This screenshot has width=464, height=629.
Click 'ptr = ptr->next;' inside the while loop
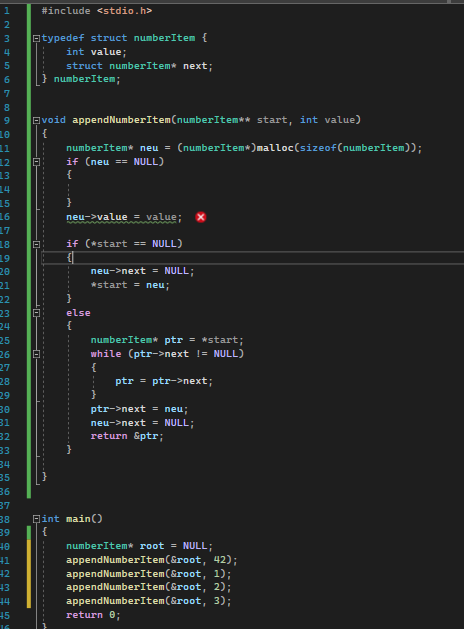coord(164,381)
